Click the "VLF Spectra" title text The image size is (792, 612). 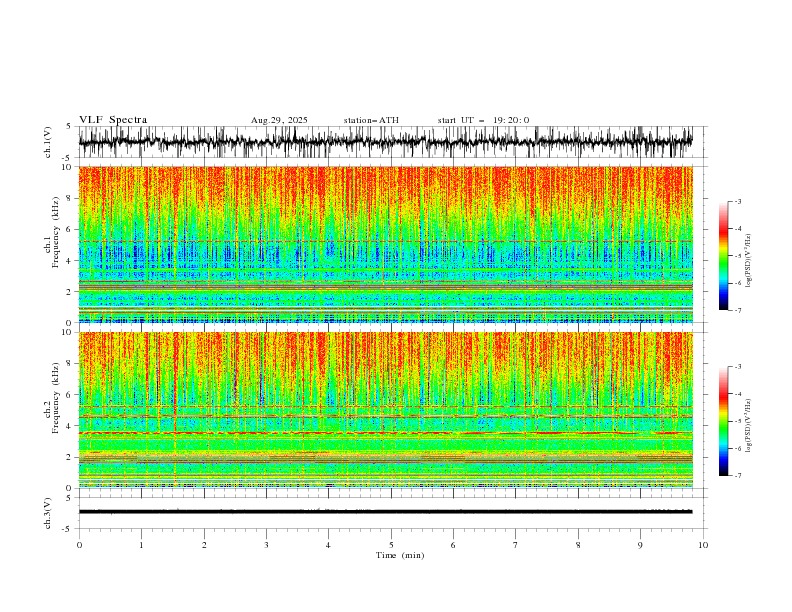[x=113, y=120]
